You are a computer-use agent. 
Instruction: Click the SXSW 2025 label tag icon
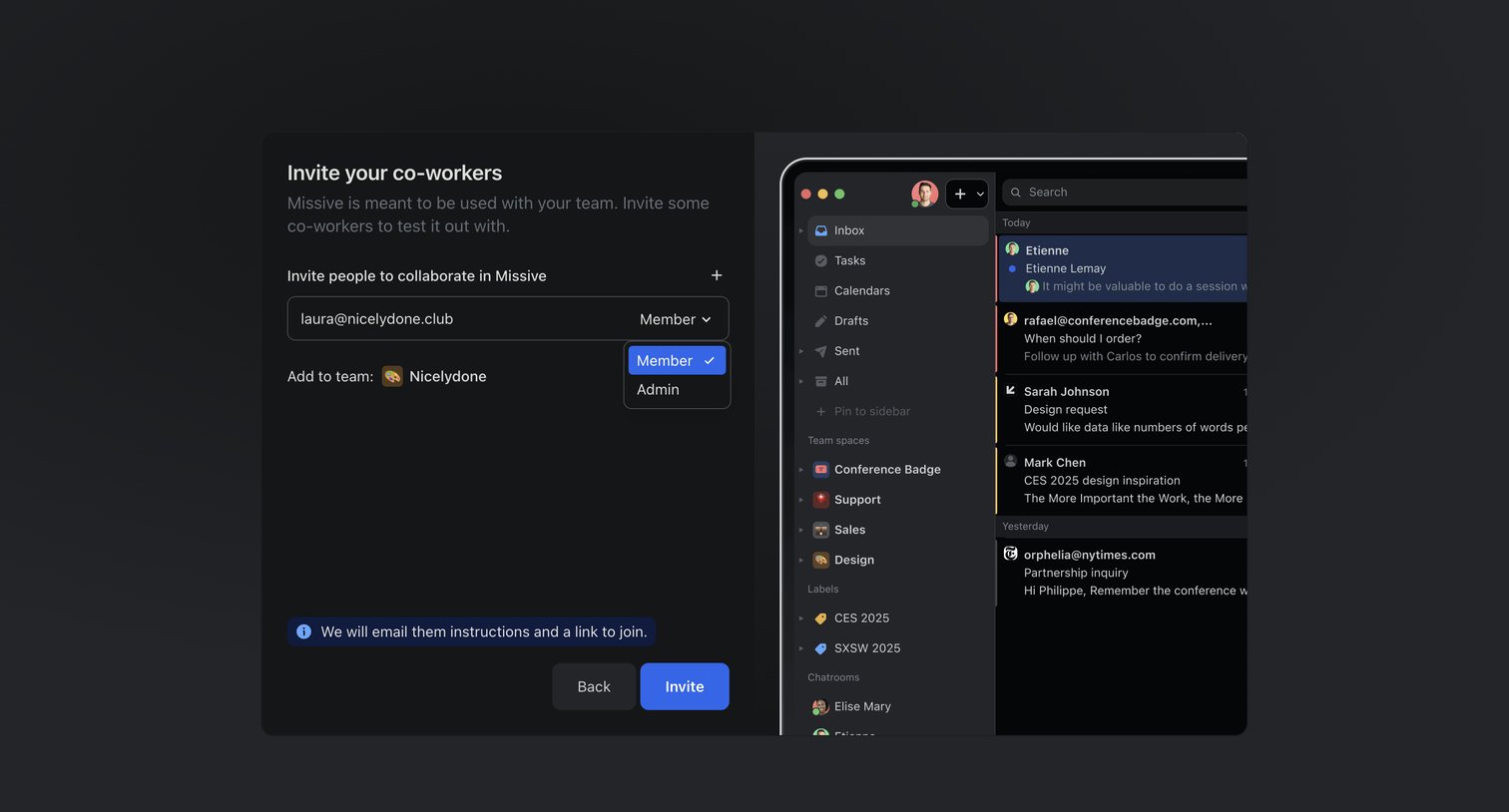point(820,648)
